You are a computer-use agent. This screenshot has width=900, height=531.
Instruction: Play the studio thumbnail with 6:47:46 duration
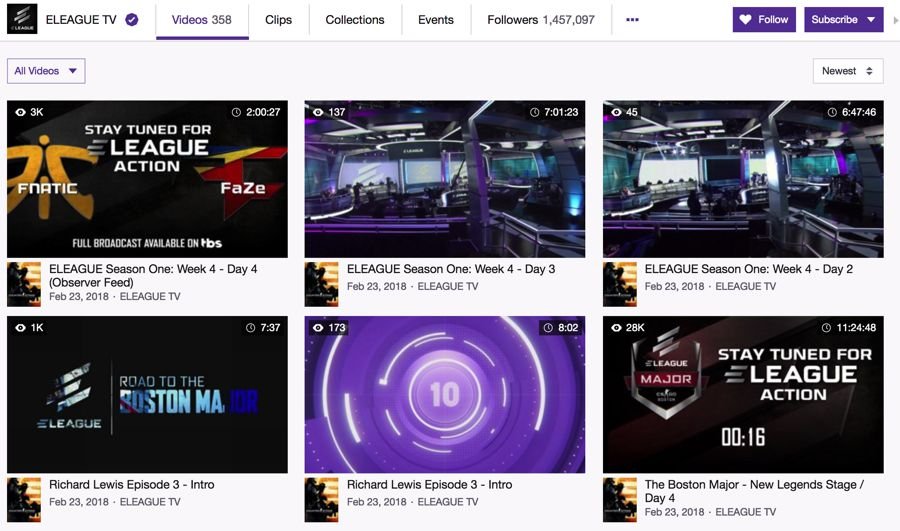coord(743,179)
